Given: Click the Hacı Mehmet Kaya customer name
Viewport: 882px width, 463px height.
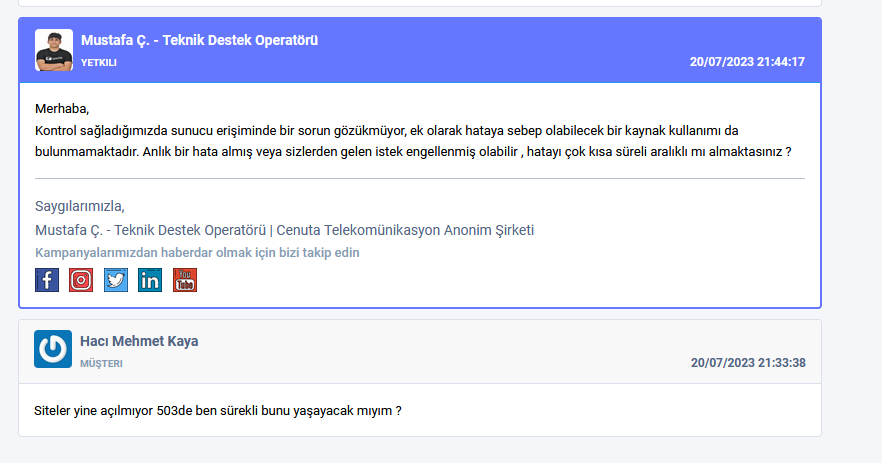Looking at the screenshot, I should pos(139,341).
